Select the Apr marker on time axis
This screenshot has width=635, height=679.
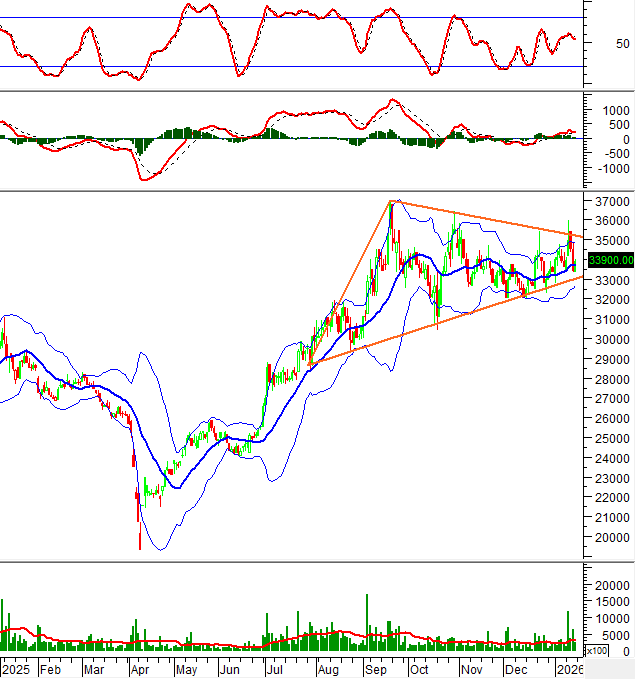(139, 667)
